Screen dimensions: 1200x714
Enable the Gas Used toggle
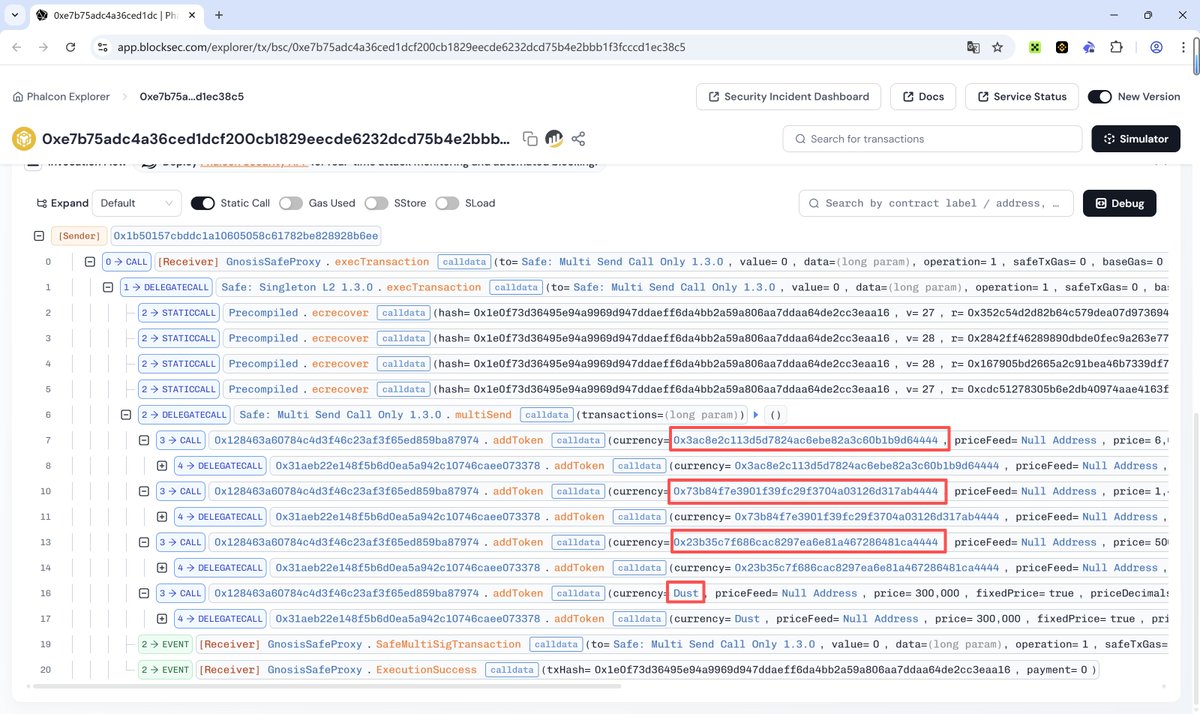click(290, 203)
